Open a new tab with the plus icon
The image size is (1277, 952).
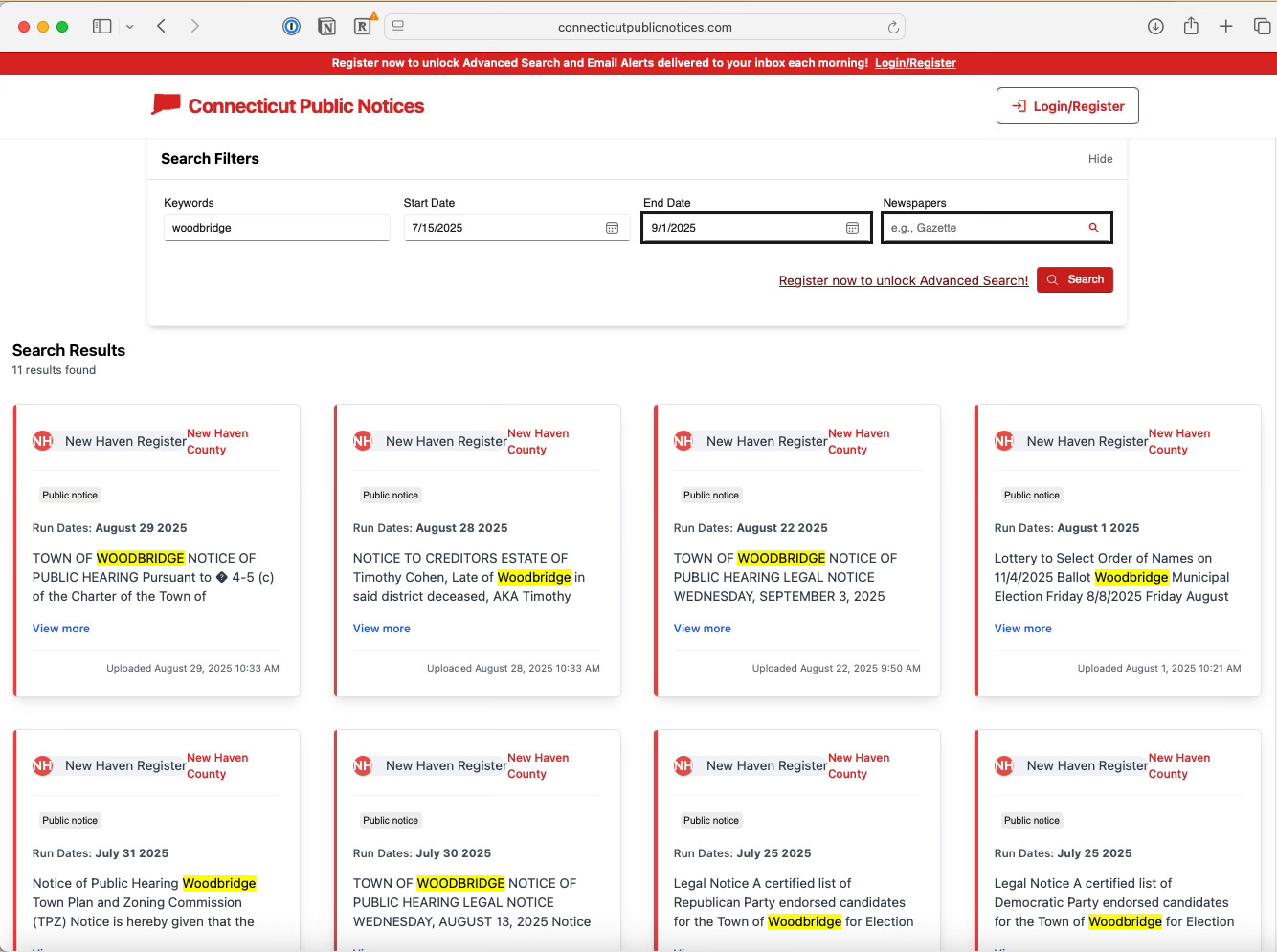pyautogui.click(x=1225, y=27)
